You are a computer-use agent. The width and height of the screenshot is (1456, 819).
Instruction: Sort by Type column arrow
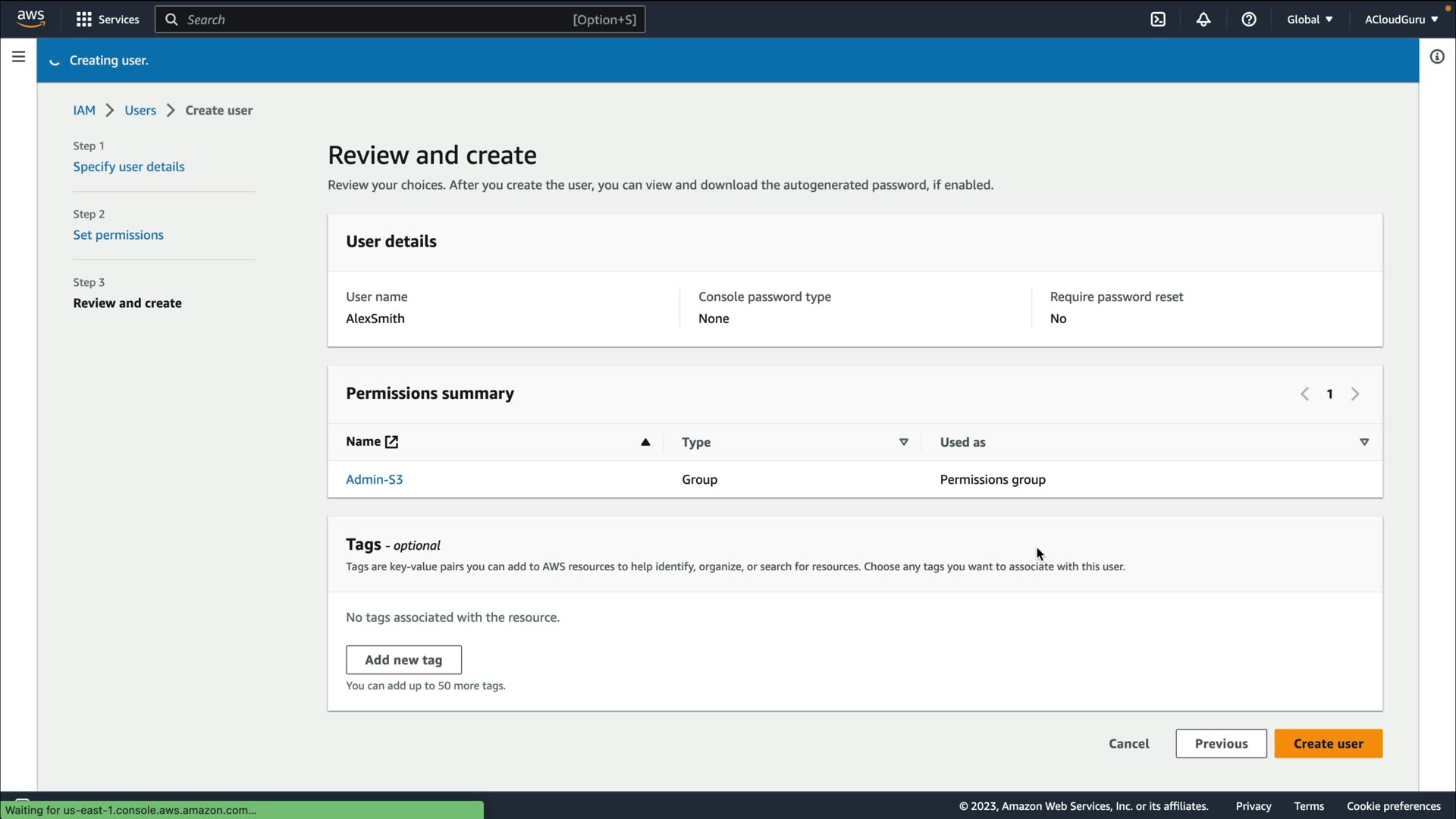903,442
